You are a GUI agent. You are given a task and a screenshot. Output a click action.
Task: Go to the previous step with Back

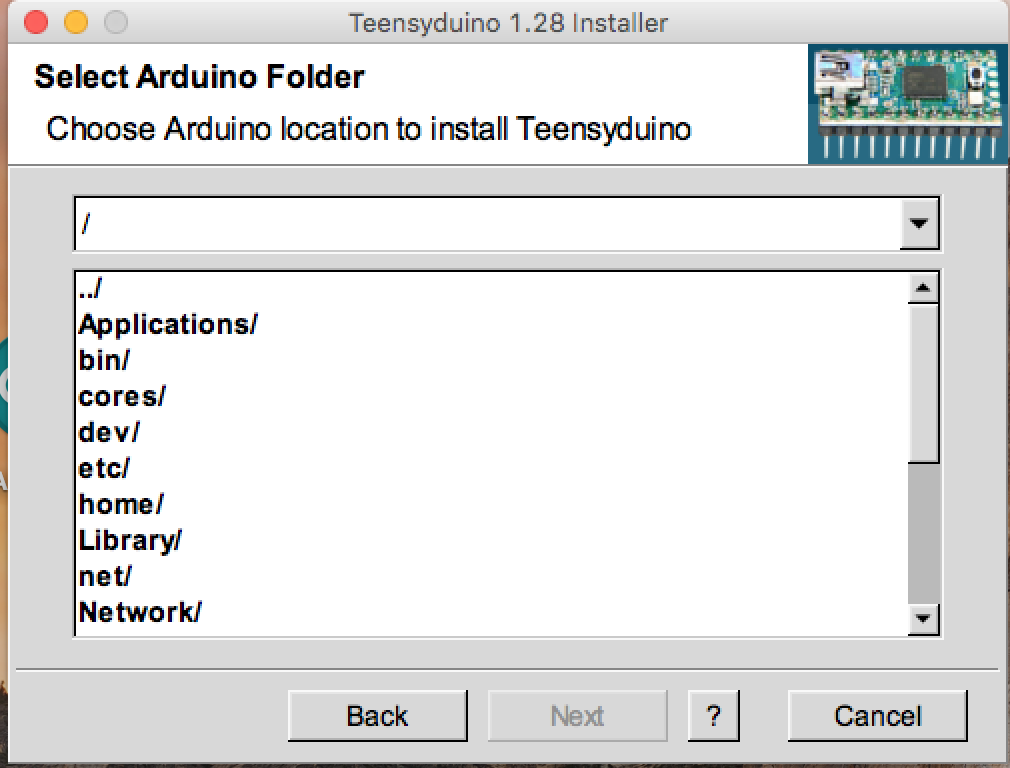(x=377, y=716)
